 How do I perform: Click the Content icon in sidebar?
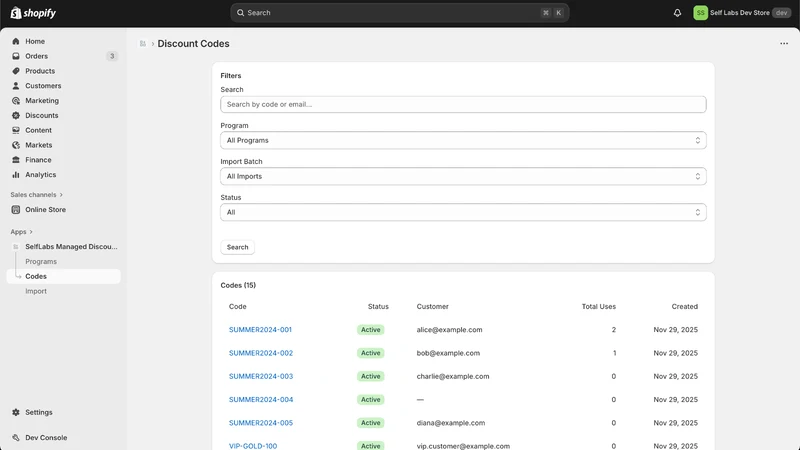coord(16,130)
